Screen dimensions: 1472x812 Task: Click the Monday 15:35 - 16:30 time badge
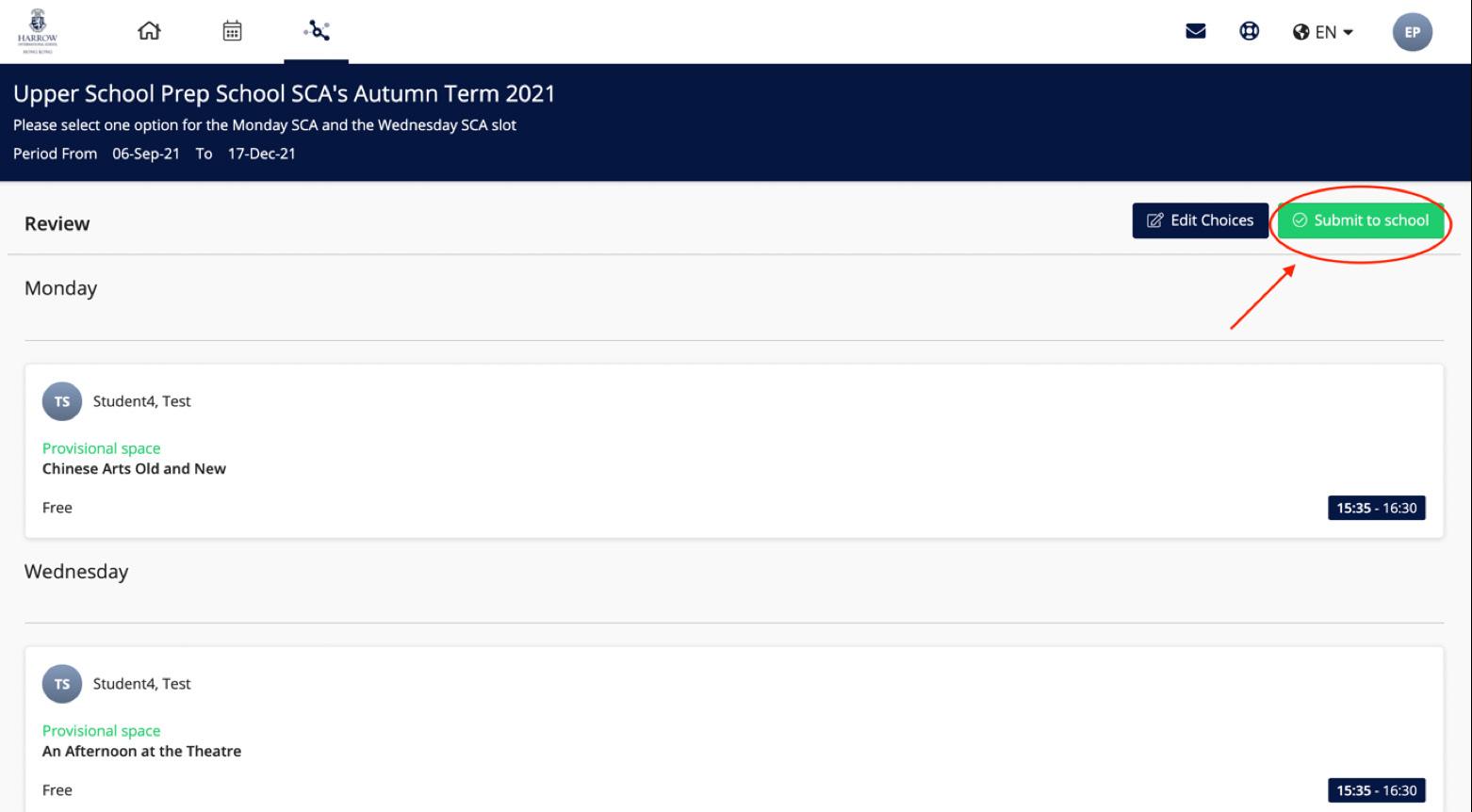coord(1376,508)
